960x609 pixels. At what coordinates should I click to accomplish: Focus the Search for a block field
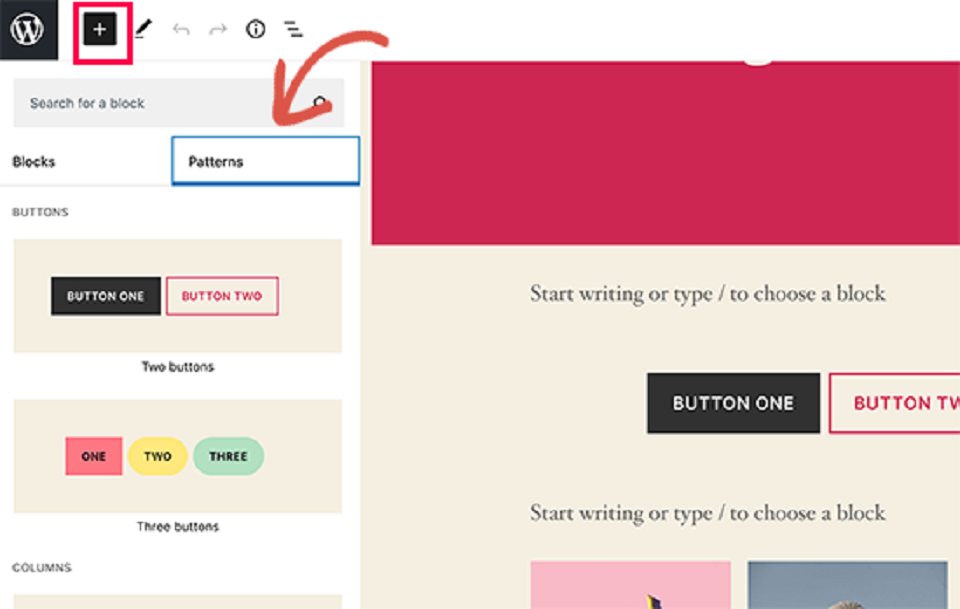(x=179, y=103)
